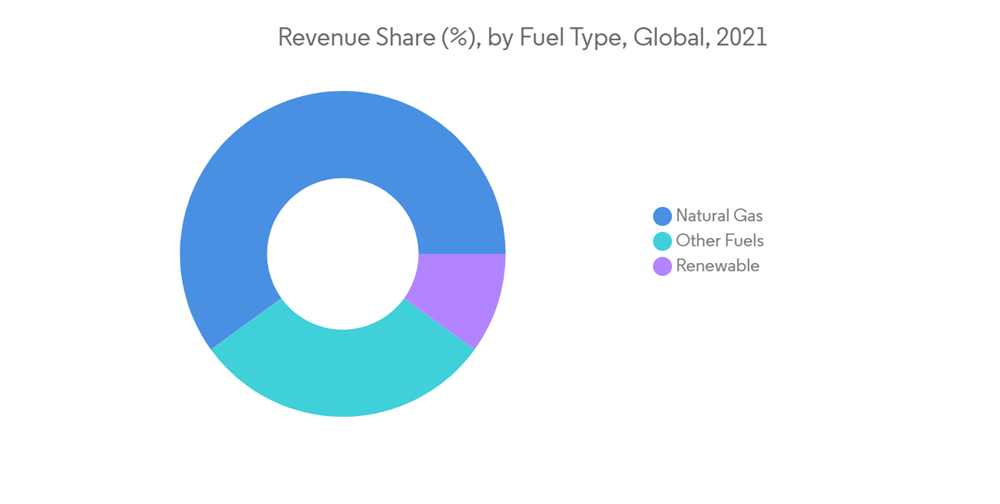Click the year "2021" in the title

click(x=742, y=38)
